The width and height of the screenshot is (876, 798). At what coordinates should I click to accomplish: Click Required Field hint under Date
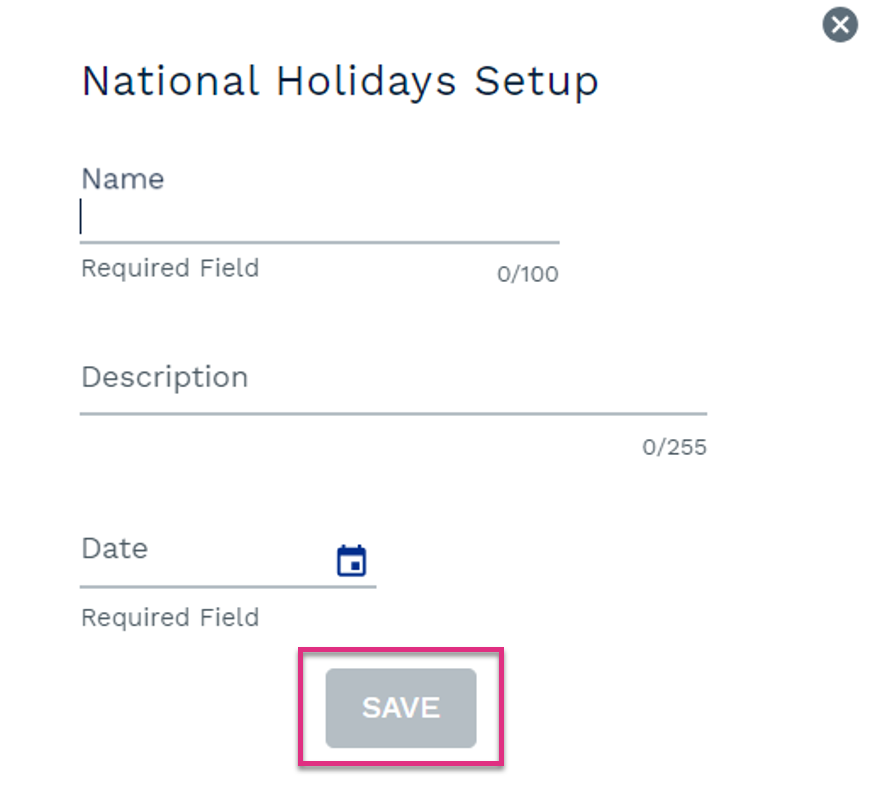(170, 618)
